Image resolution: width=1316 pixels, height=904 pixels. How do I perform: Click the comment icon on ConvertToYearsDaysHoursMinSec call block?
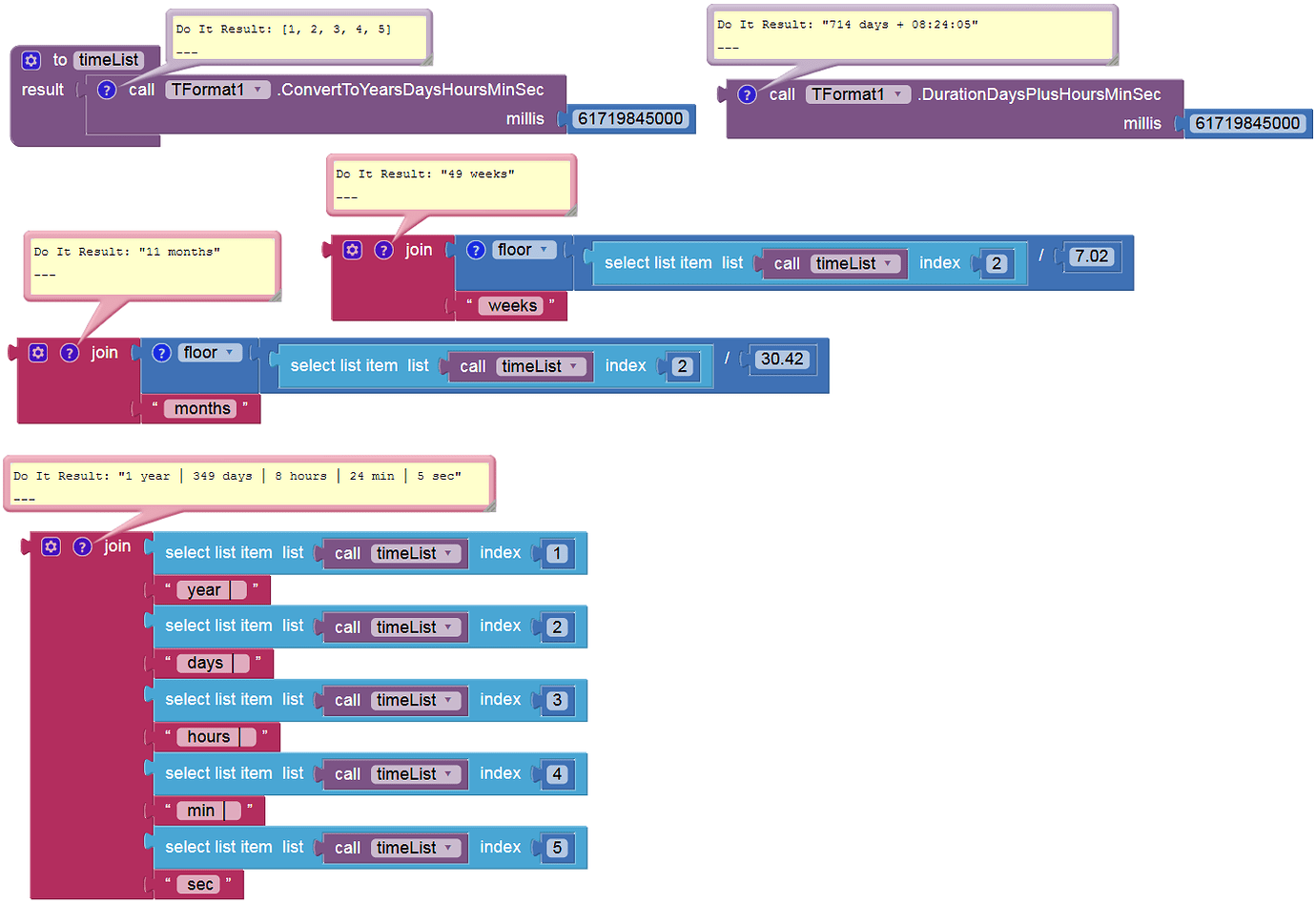(107, 90)
